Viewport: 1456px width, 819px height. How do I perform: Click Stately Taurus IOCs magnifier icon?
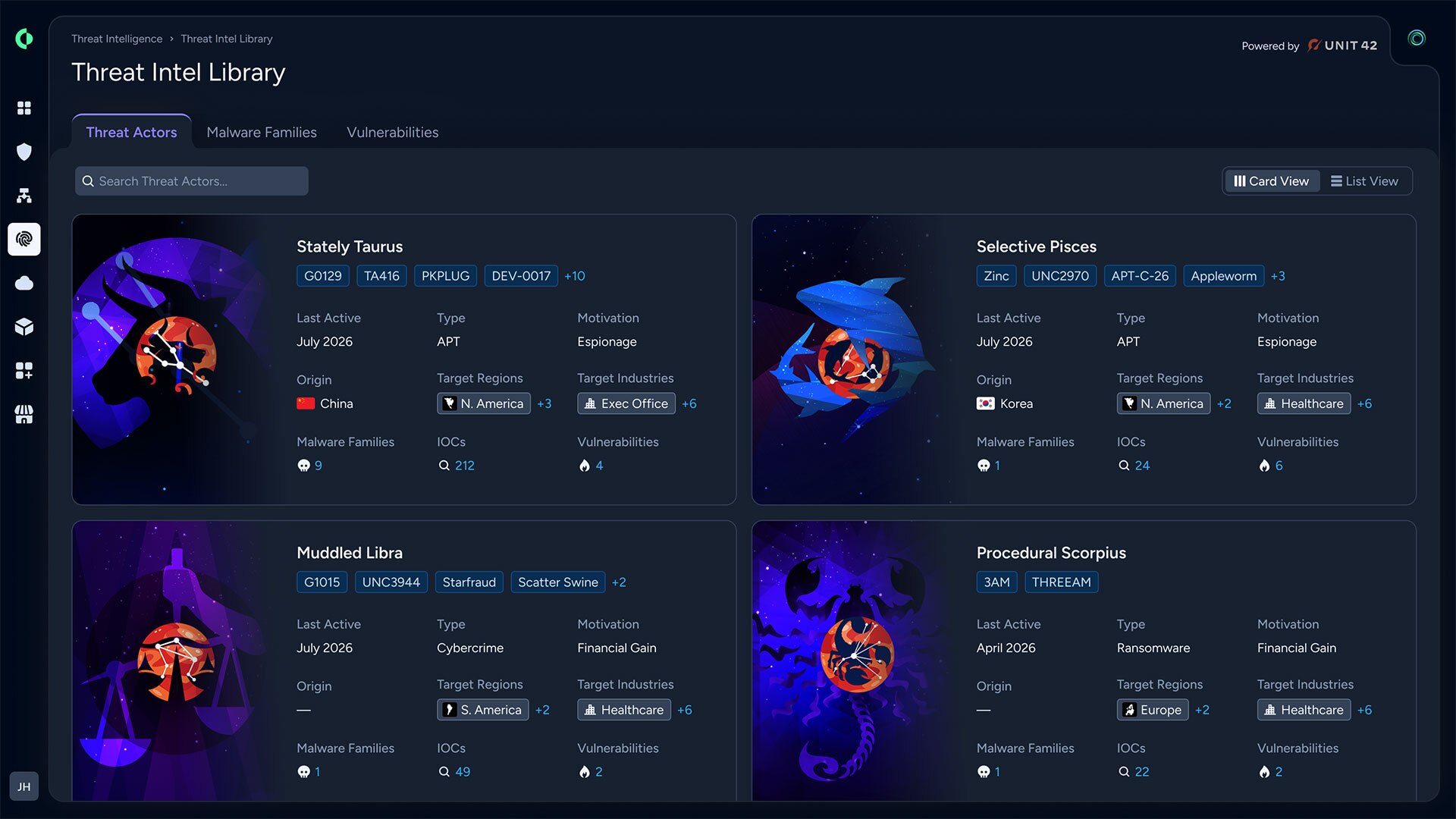coord(444,466)
